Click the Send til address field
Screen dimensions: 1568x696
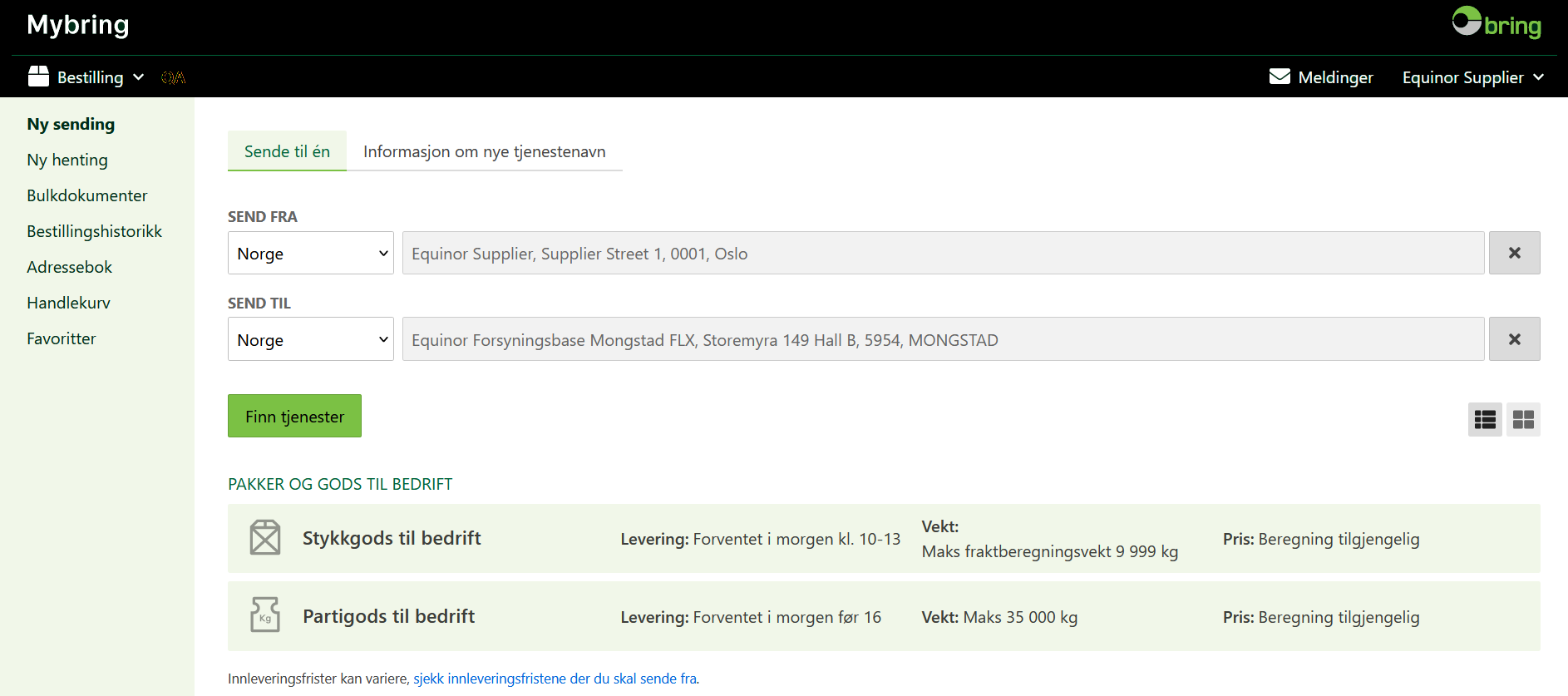[943, 339]
